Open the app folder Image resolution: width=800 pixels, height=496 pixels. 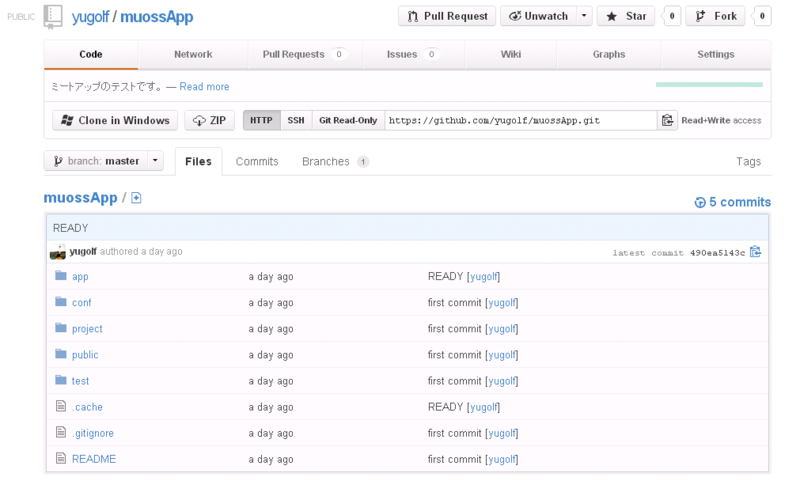(80, 277)
